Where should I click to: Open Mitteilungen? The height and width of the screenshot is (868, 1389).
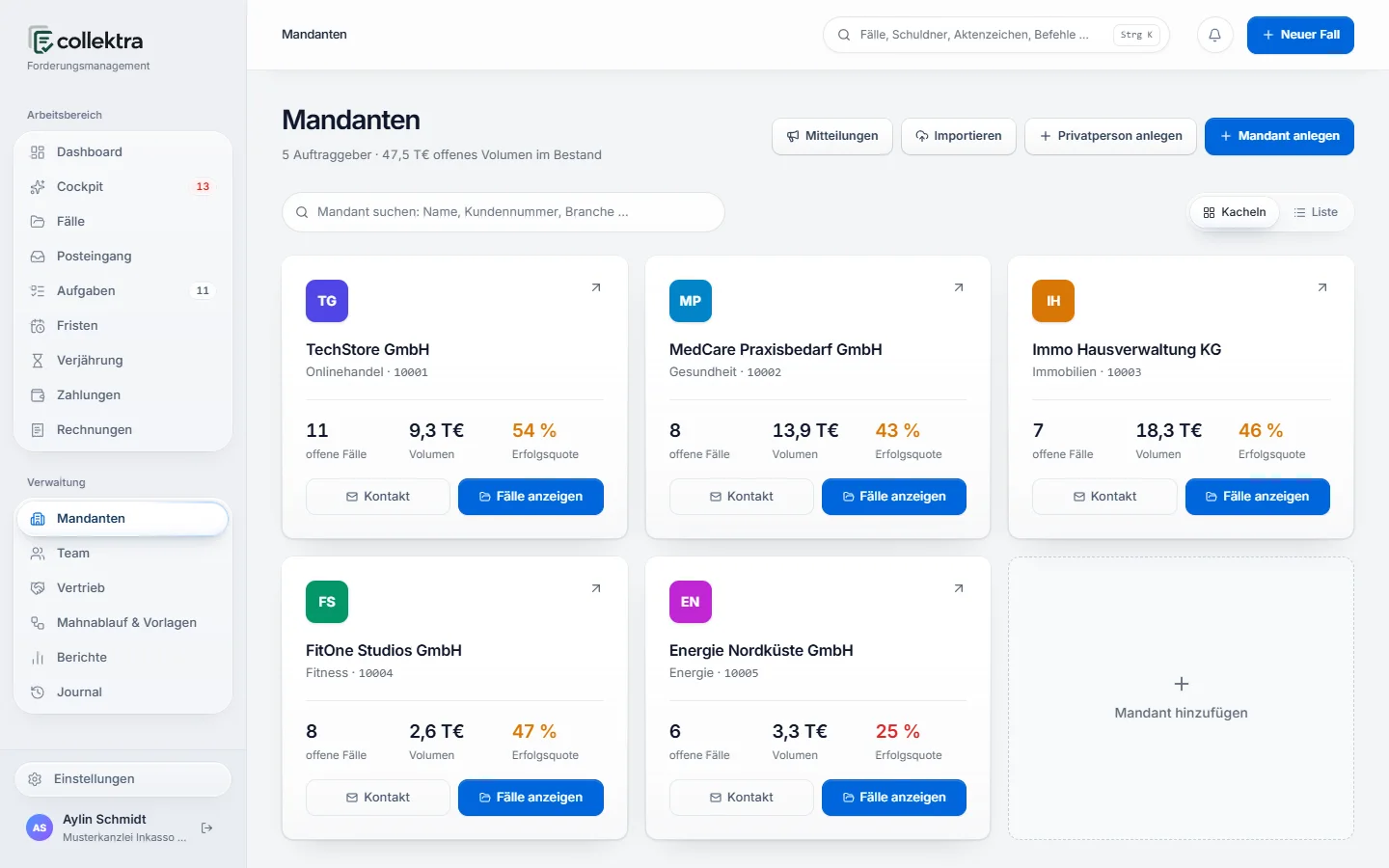(832, 136)
